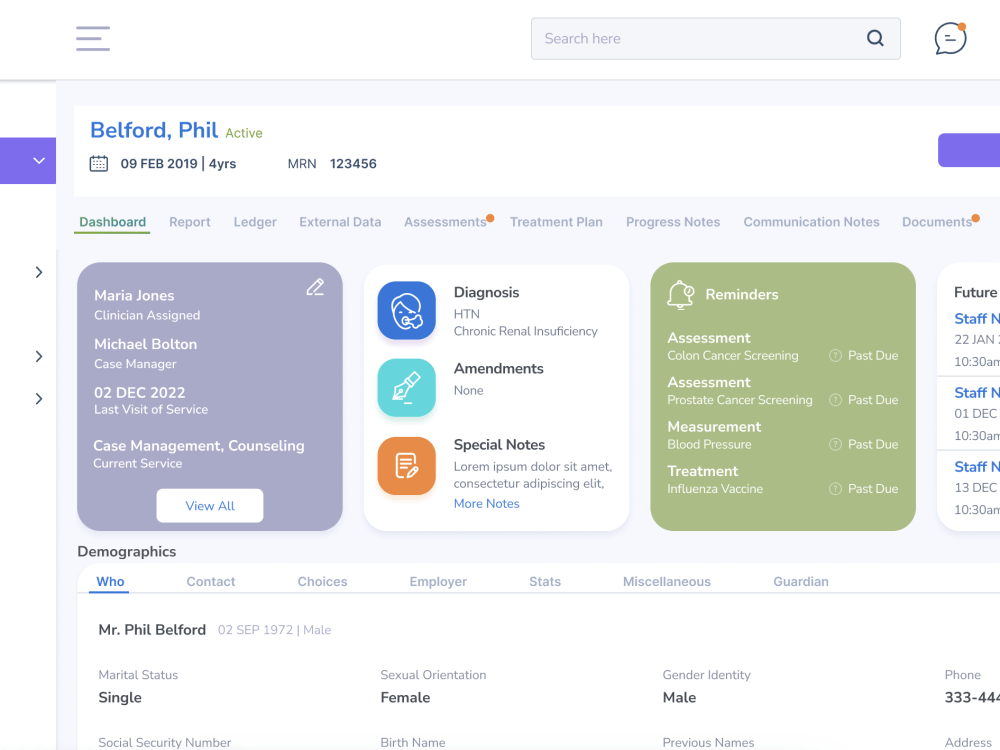Select the Contact tab in Demographics
Screen dimensions: 1000x750
tap(210, 581)
